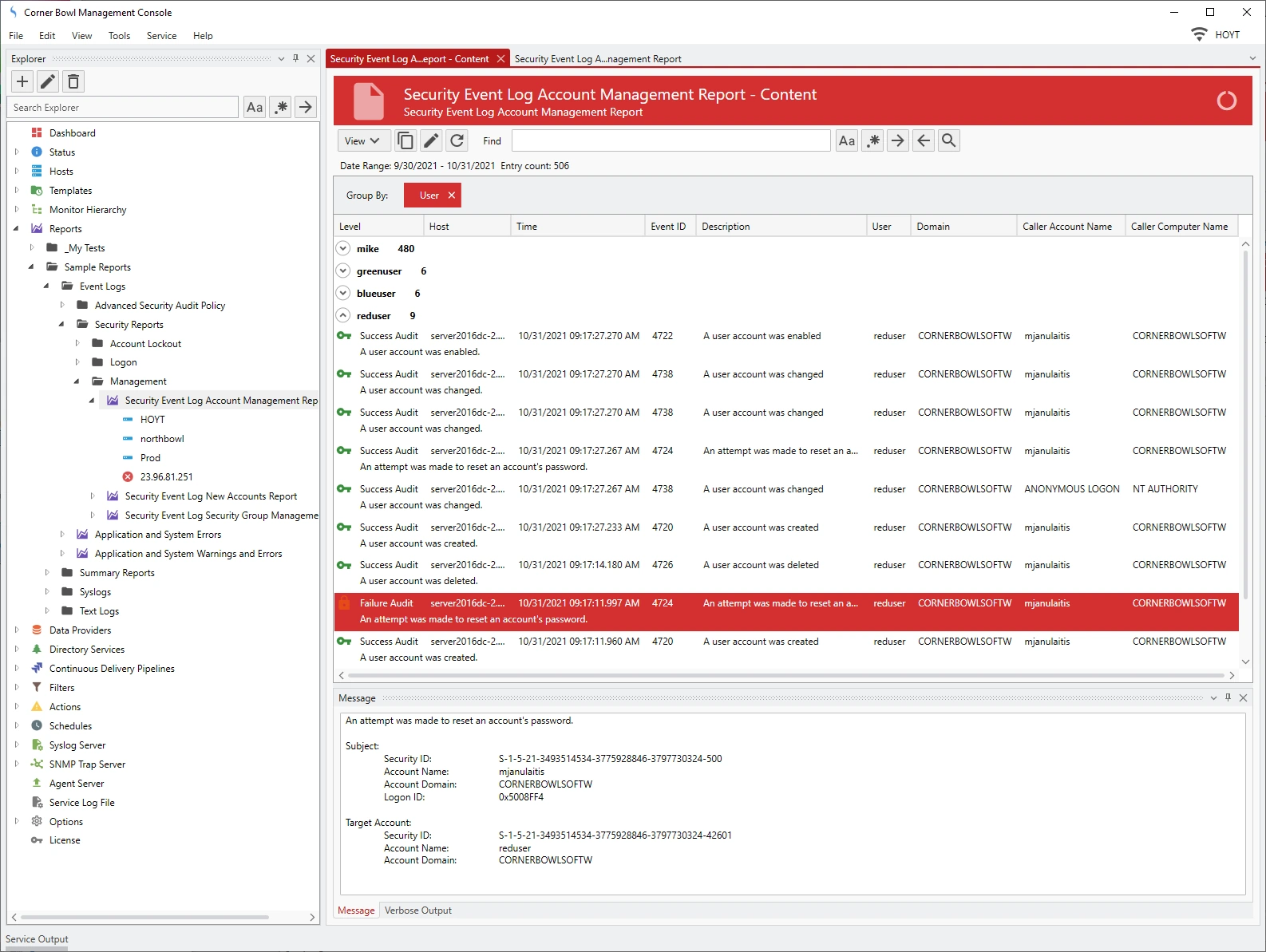Remove the User group-by tag
1266x952 pixels.
pyautogui.click(x=452, y=196)
